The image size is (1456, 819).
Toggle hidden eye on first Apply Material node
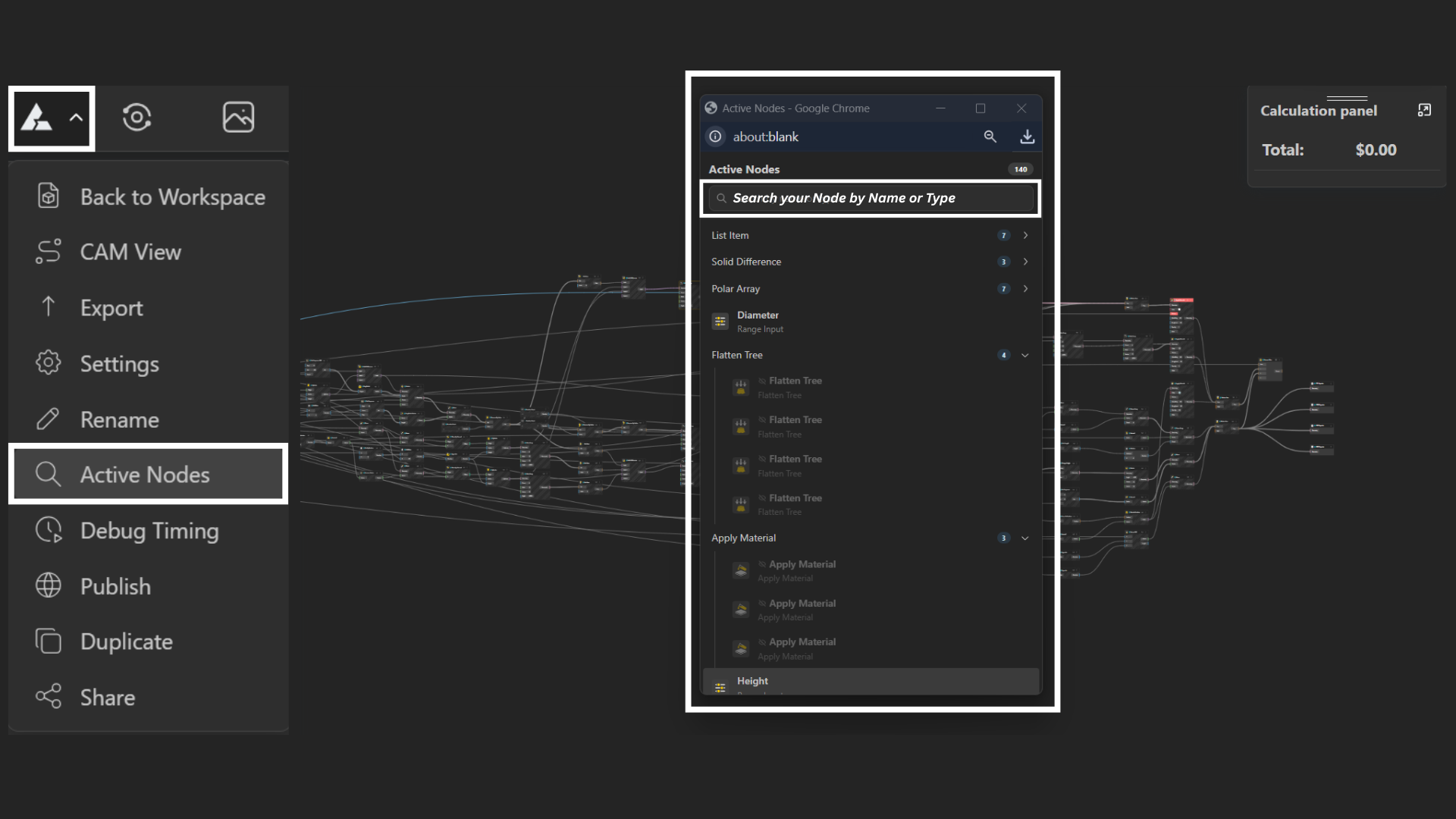tap(762, 564)
